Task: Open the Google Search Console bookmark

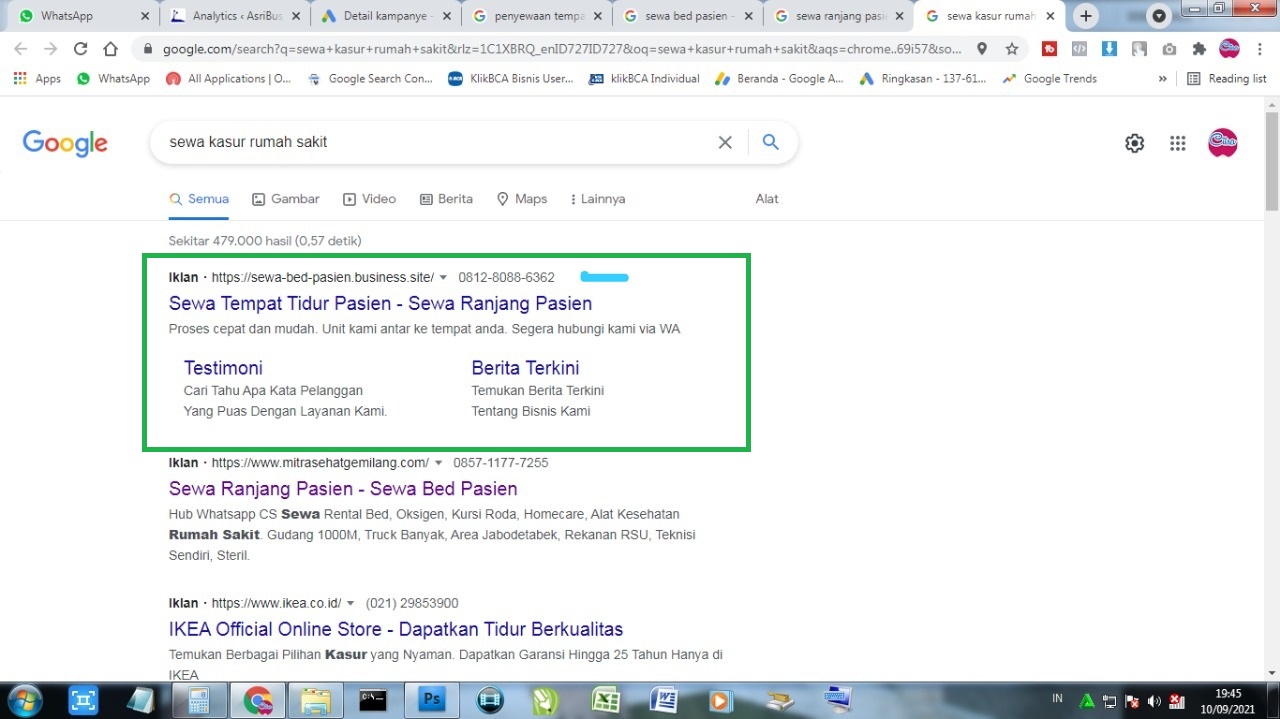Action: pyautogui.click(x=370, y=78)
